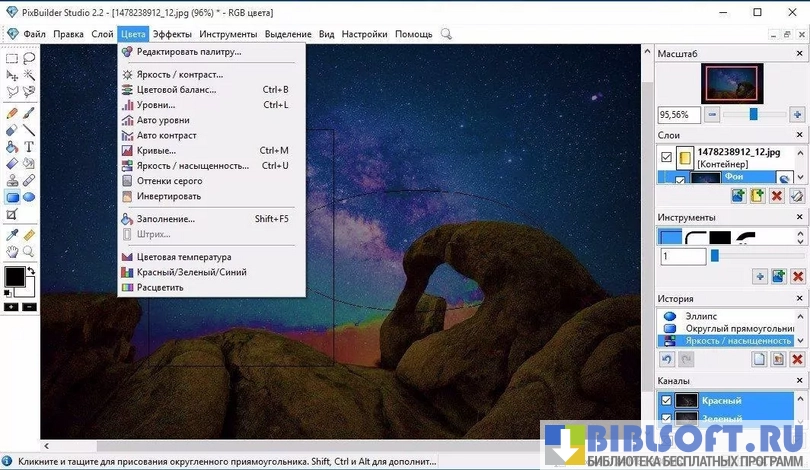Select the rectangular marquee selection tool
The height and width of the screenshot is (470, 810).
click(x=12, y=58)
